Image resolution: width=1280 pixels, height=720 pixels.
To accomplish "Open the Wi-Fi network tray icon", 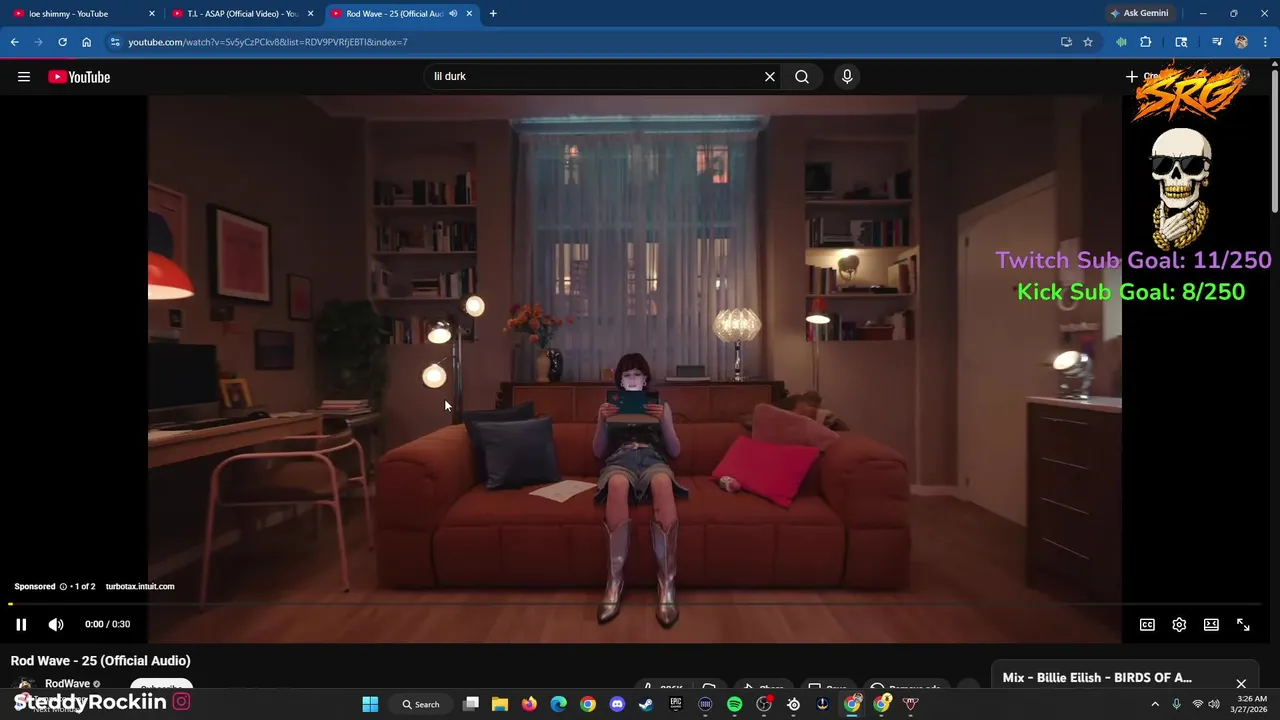I will (1197, 704).
